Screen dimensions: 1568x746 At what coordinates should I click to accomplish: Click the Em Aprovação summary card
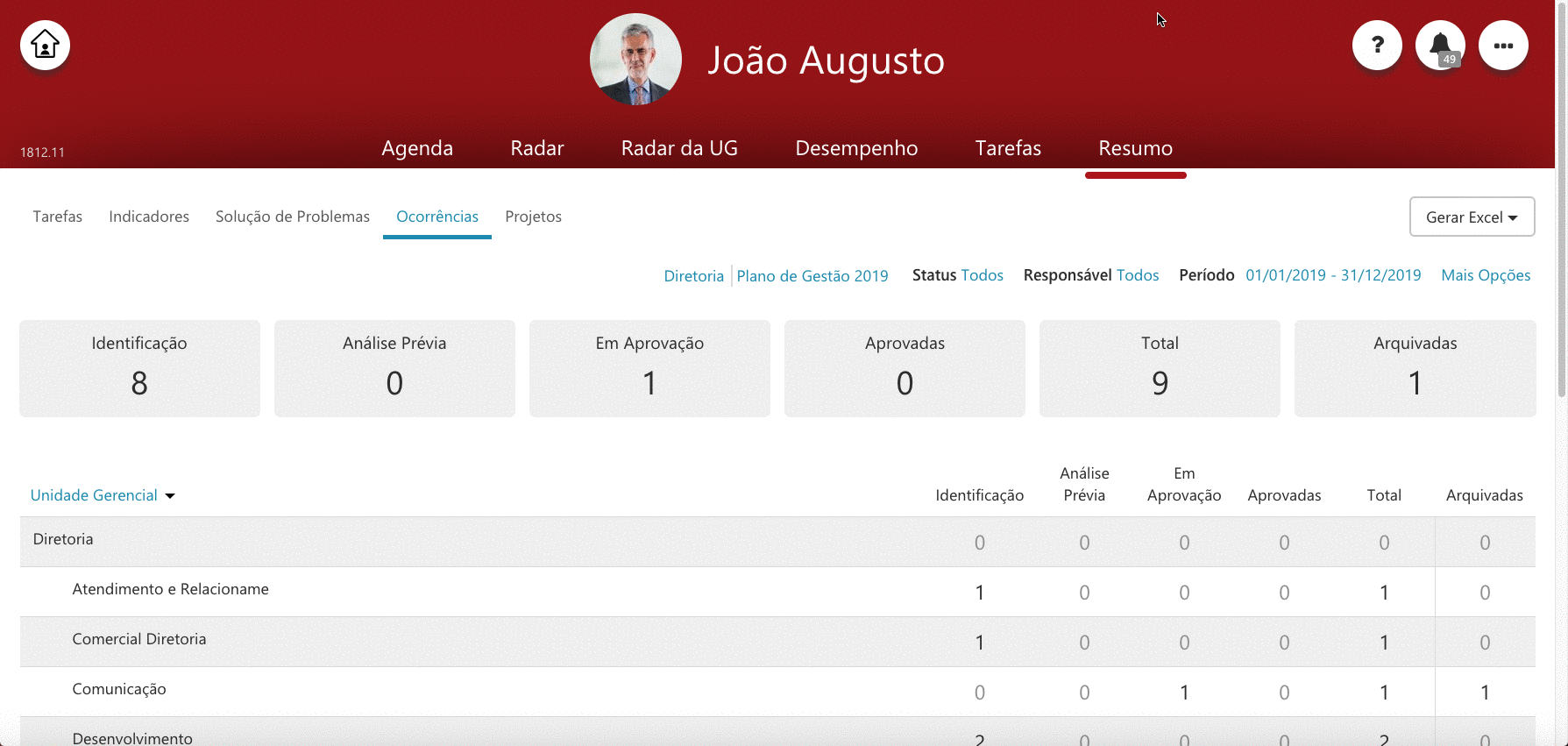pyautogui.click(x=649, y=368)
